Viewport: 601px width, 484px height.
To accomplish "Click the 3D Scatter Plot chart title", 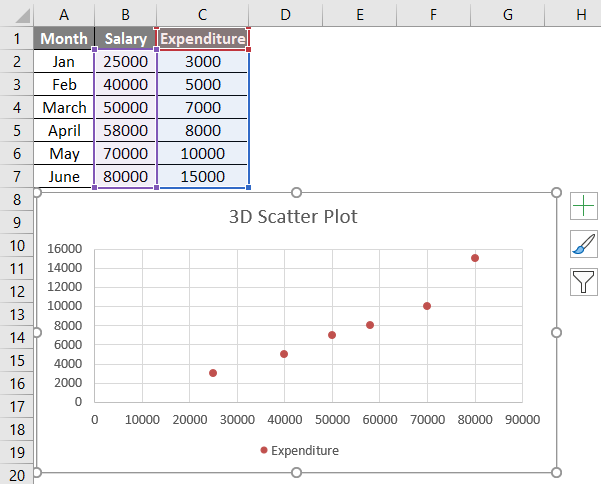I will click(293, 217).
